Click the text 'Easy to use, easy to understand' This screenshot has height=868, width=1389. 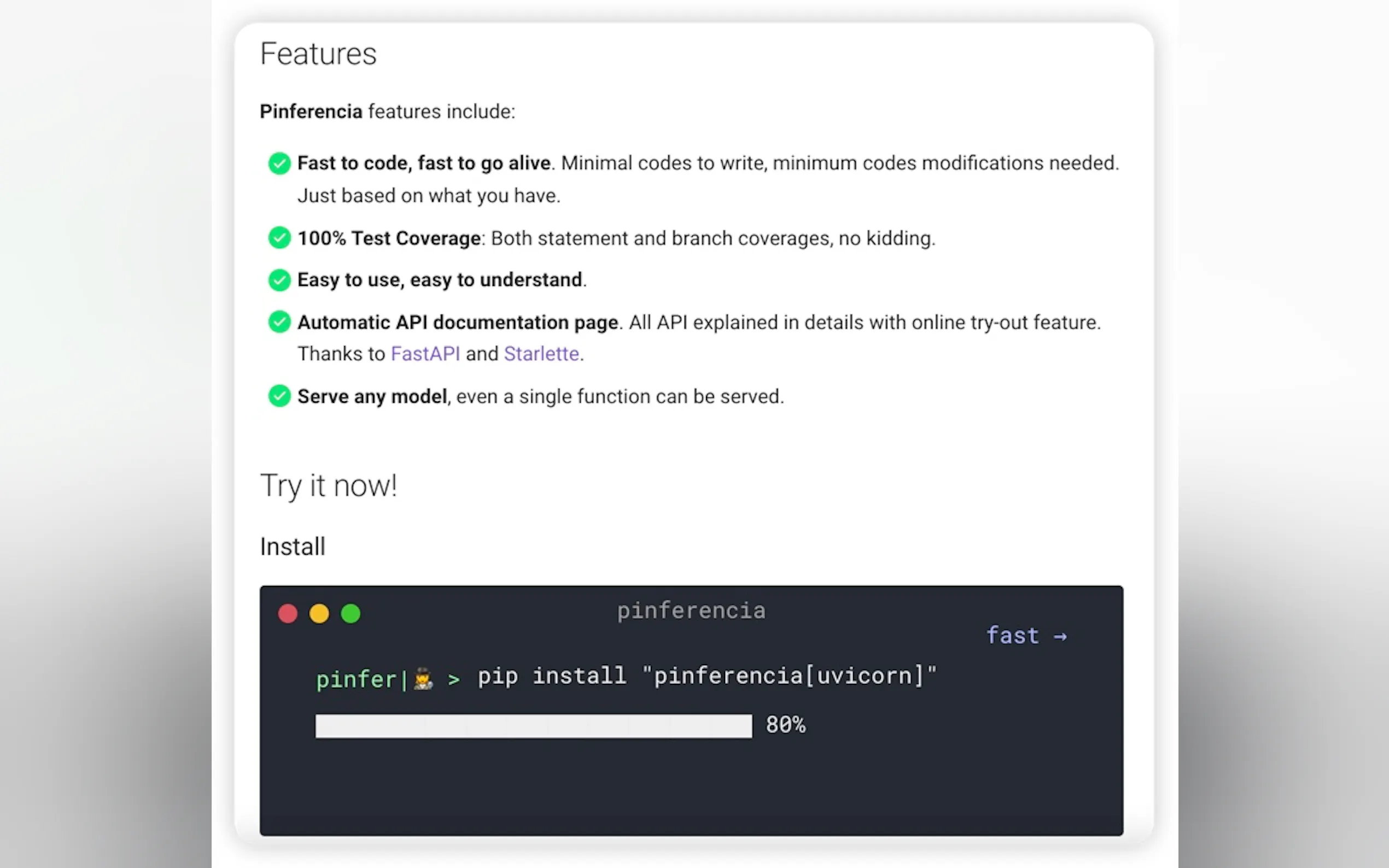click(x=440, y=280)
